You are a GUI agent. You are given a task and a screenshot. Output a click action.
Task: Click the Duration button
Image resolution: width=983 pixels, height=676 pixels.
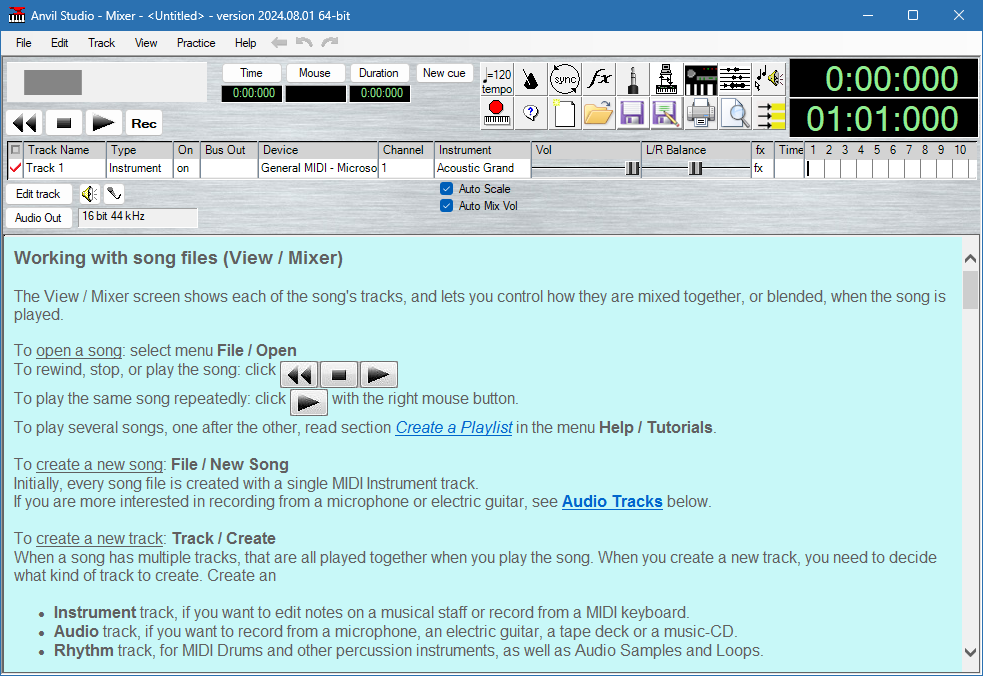(x=379, y=73)
